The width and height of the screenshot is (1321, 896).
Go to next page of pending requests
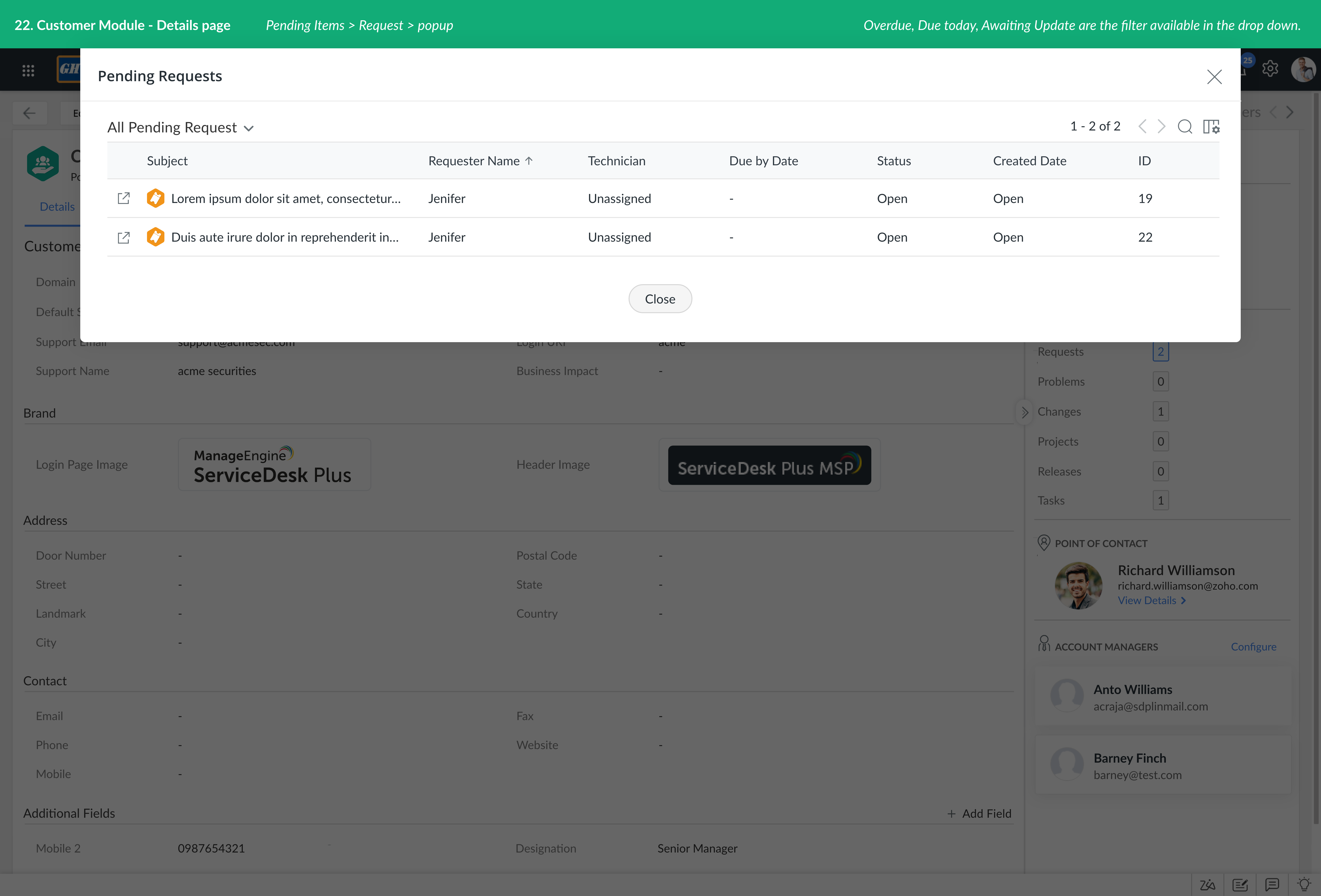[x=1161, y=126]
